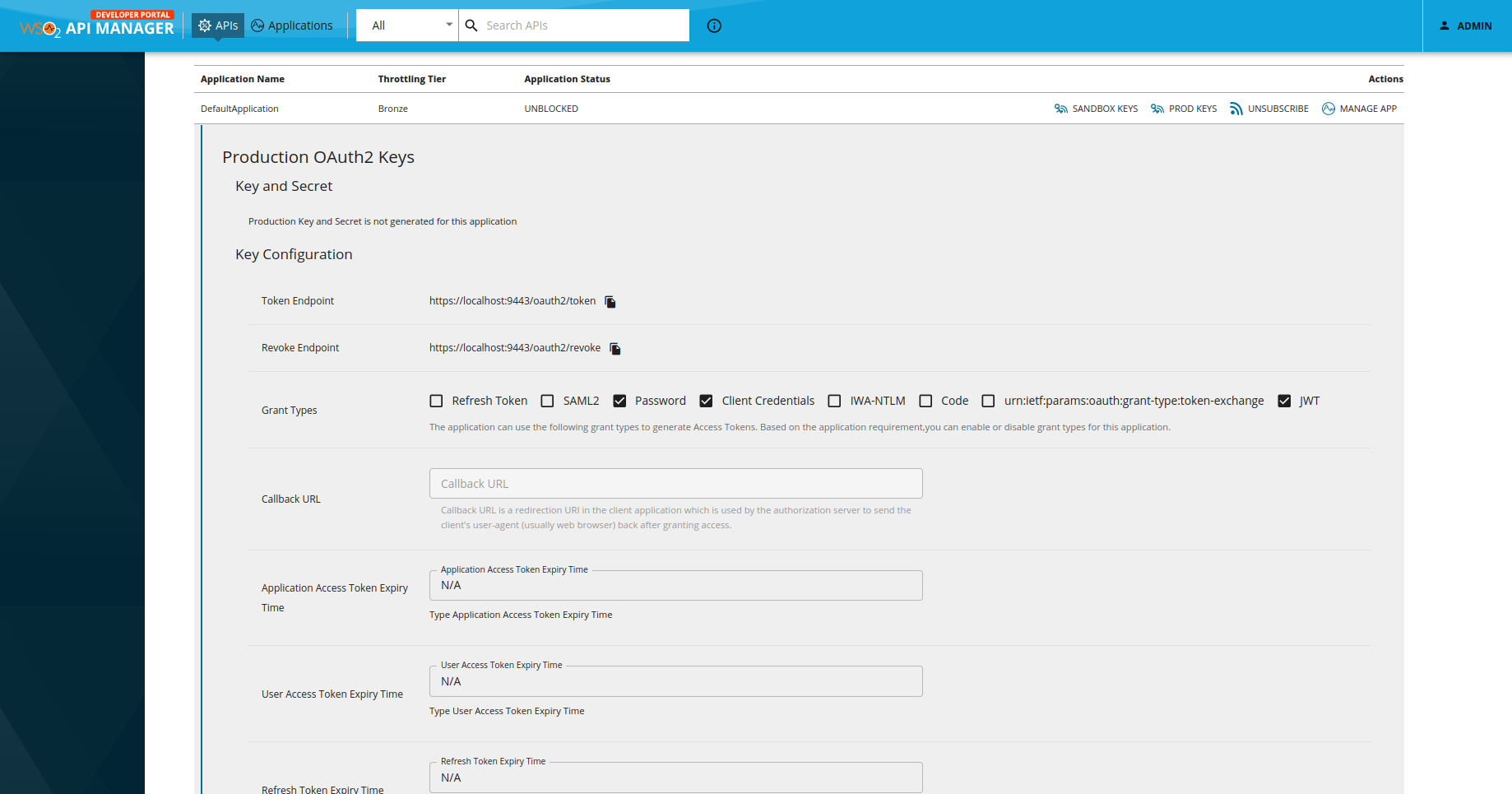The width and height of the screenshot is (1512, 794).
Task: Click the Bronze throttling tier cell
Action: coord(393,109)
